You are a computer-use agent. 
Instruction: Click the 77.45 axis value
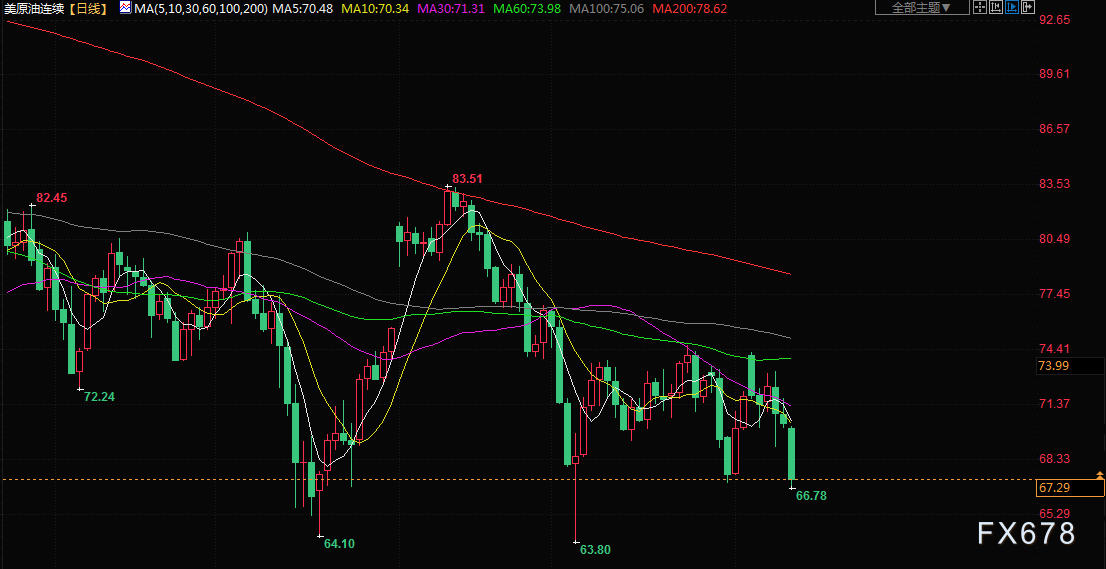click(1055, 294)
